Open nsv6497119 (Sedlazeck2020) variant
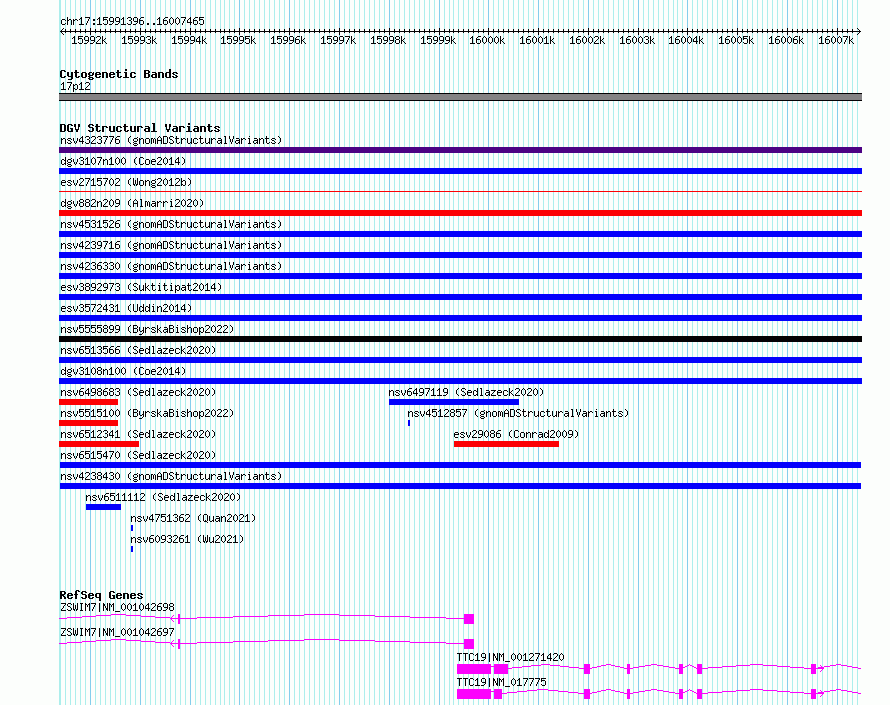The height and width of the screenshot is (705, 890). coord(466,392)
